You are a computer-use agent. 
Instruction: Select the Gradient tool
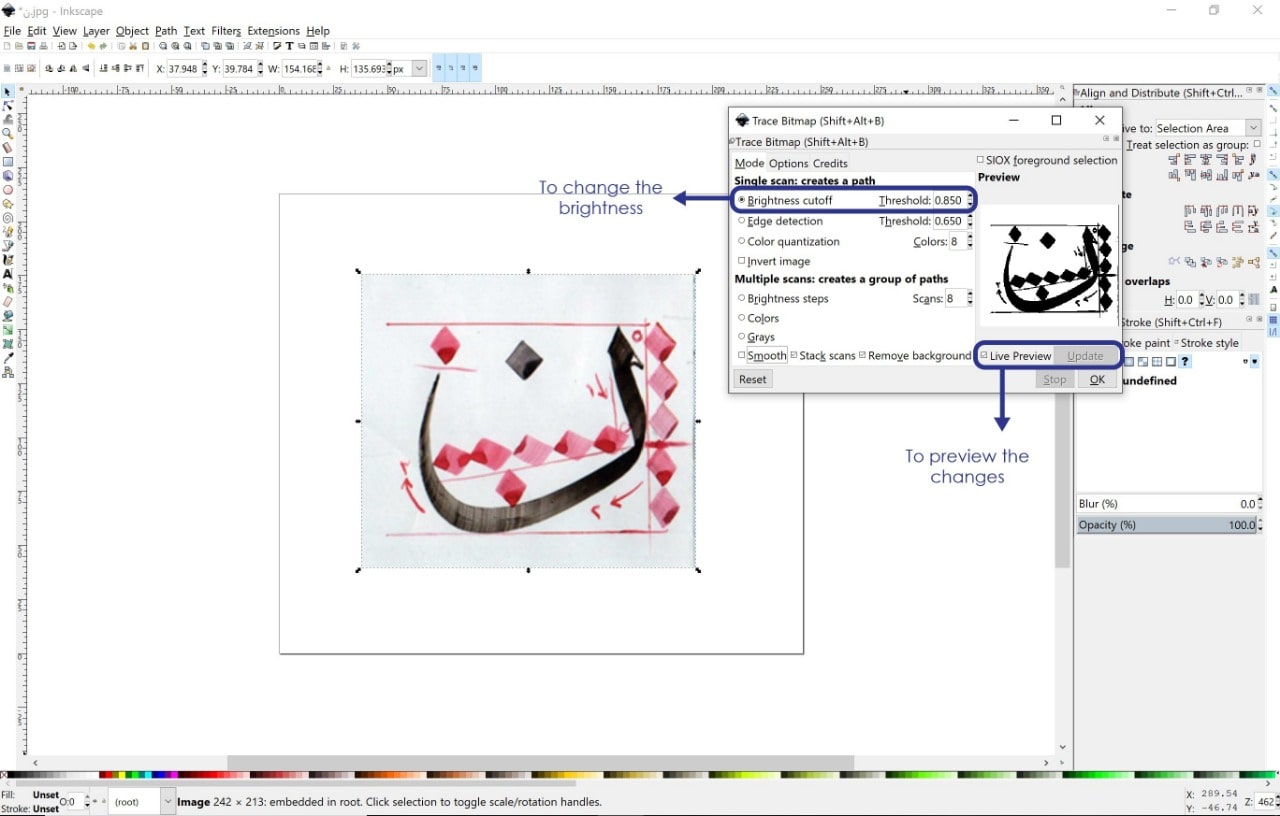[x=7, y=329]
